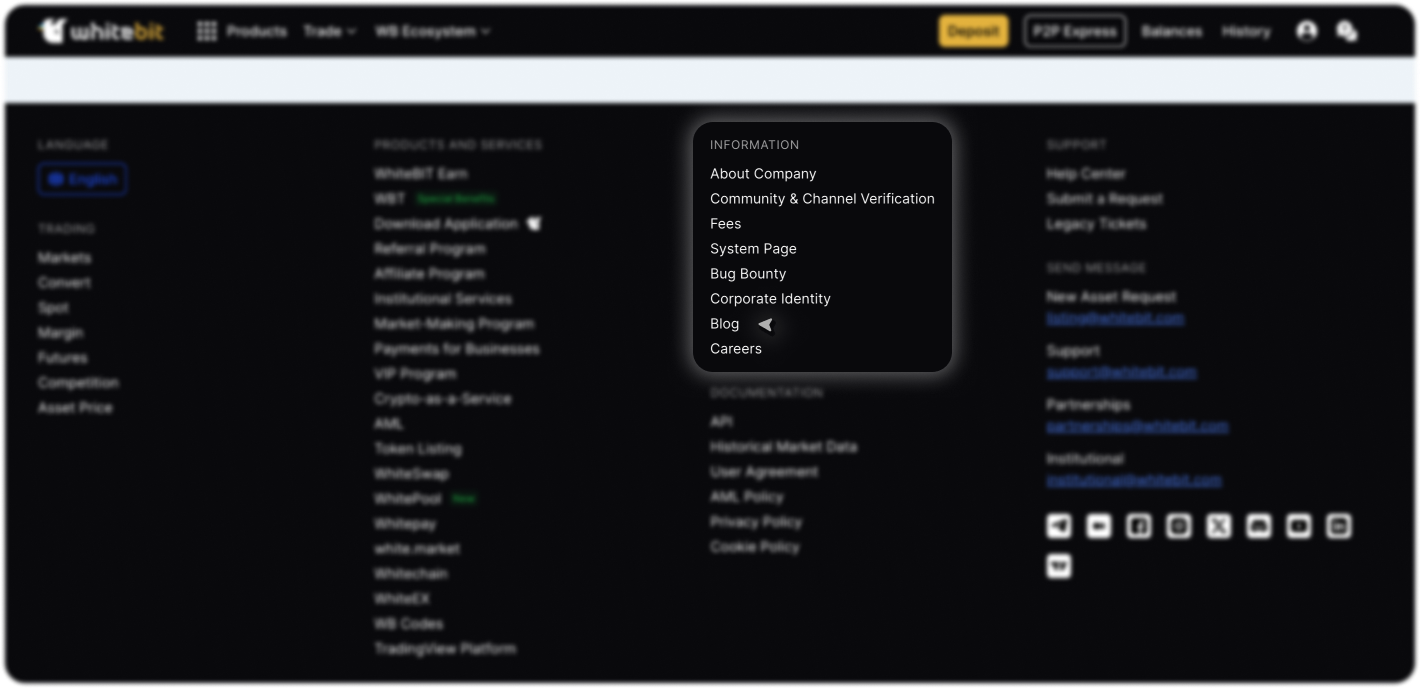Open the Payments for Businesses link
The image size is (1420, 688).
(x=457, y=349)
